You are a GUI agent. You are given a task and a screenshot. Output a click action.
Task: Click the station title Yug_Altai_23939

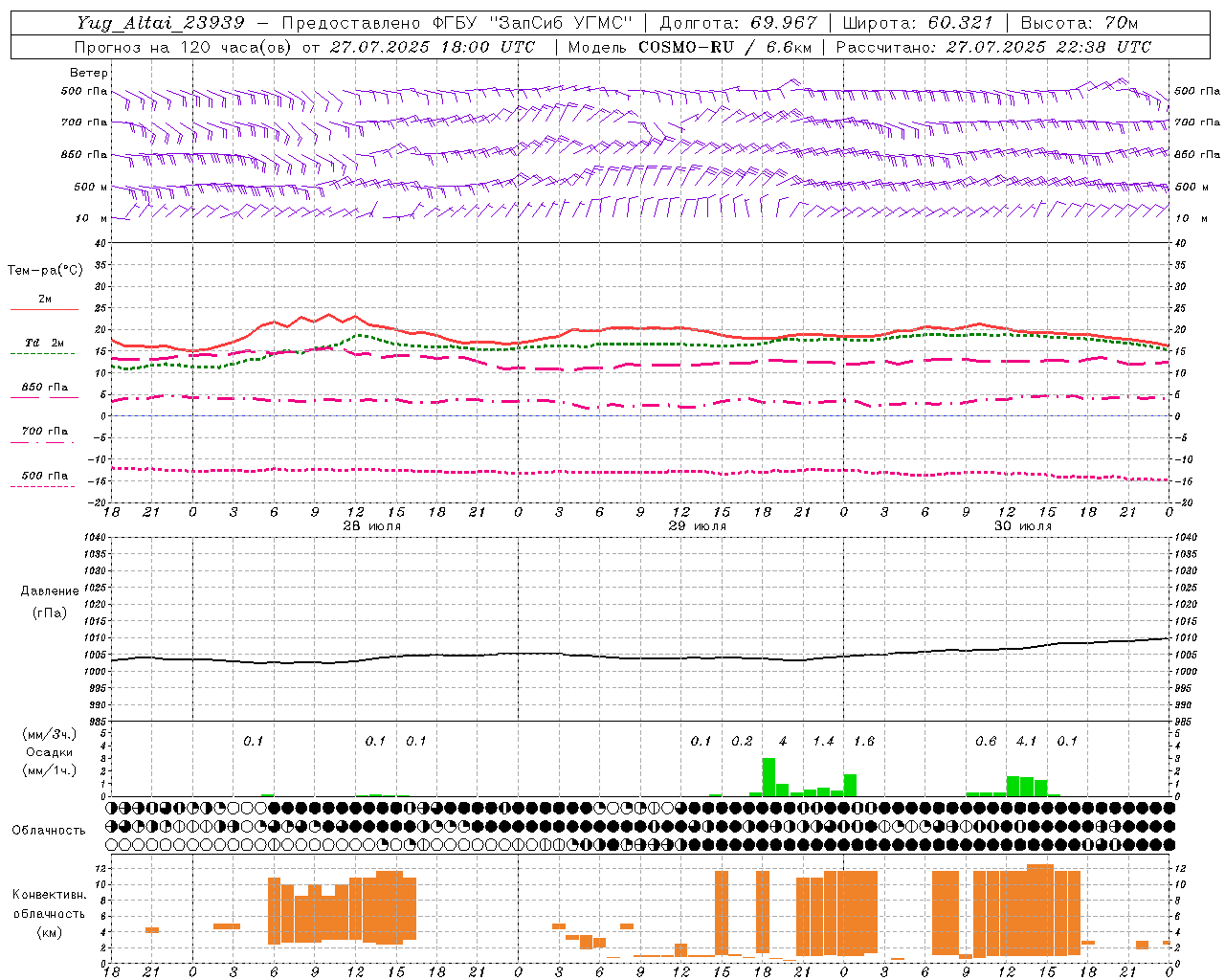pos(161,23)
